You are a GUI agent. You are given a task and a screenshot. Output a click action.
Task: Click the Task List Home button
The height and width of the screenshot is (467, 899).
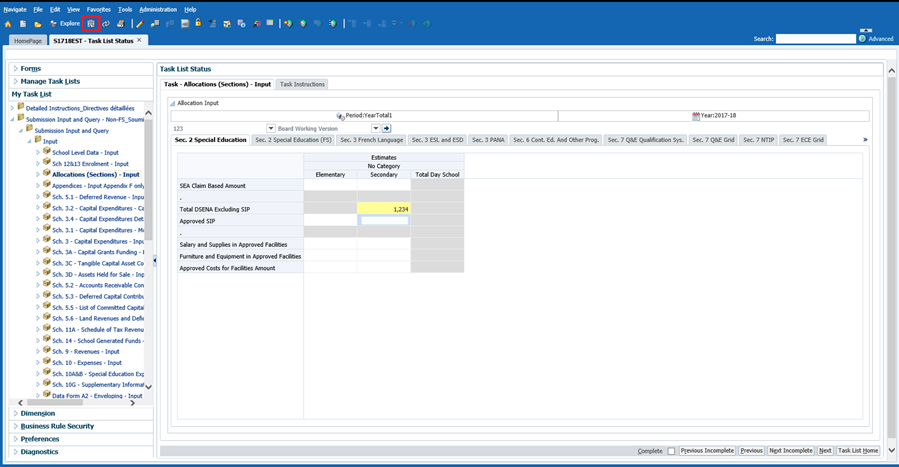pyautogui.click(x=858, y=451)
